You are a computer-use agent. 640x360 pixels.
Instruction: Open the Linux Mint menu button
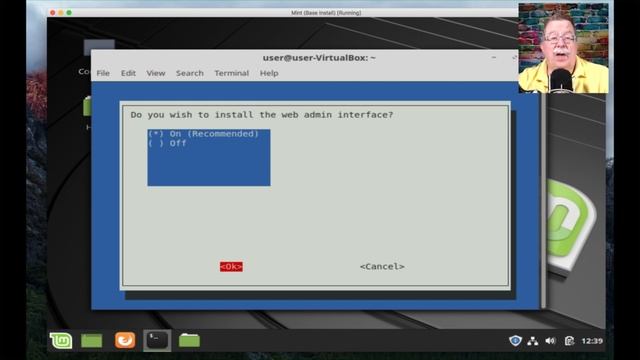(61, 340)
